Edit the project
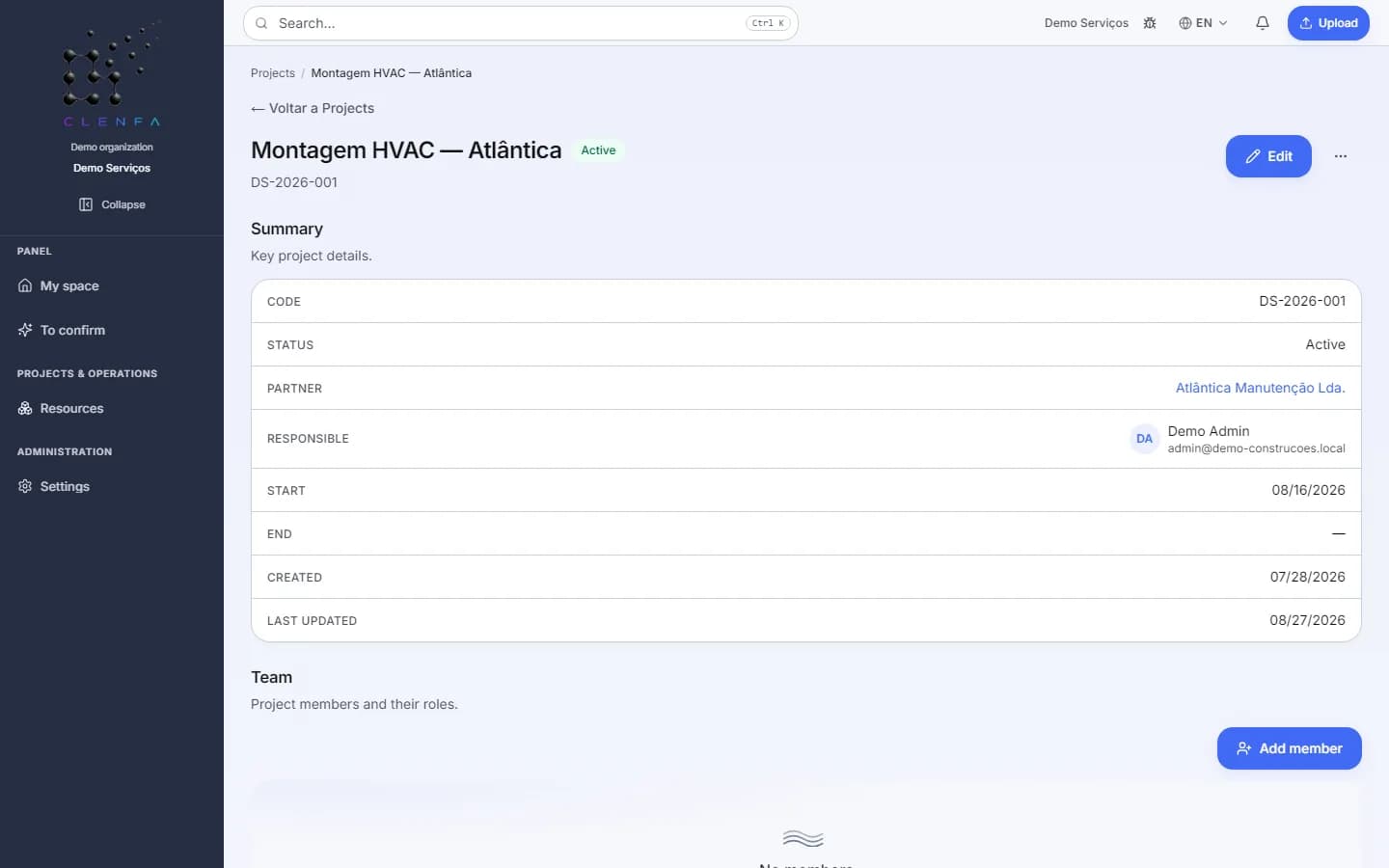Image resolution: width=1389 pixels, height=868 pixels. 1268,156
